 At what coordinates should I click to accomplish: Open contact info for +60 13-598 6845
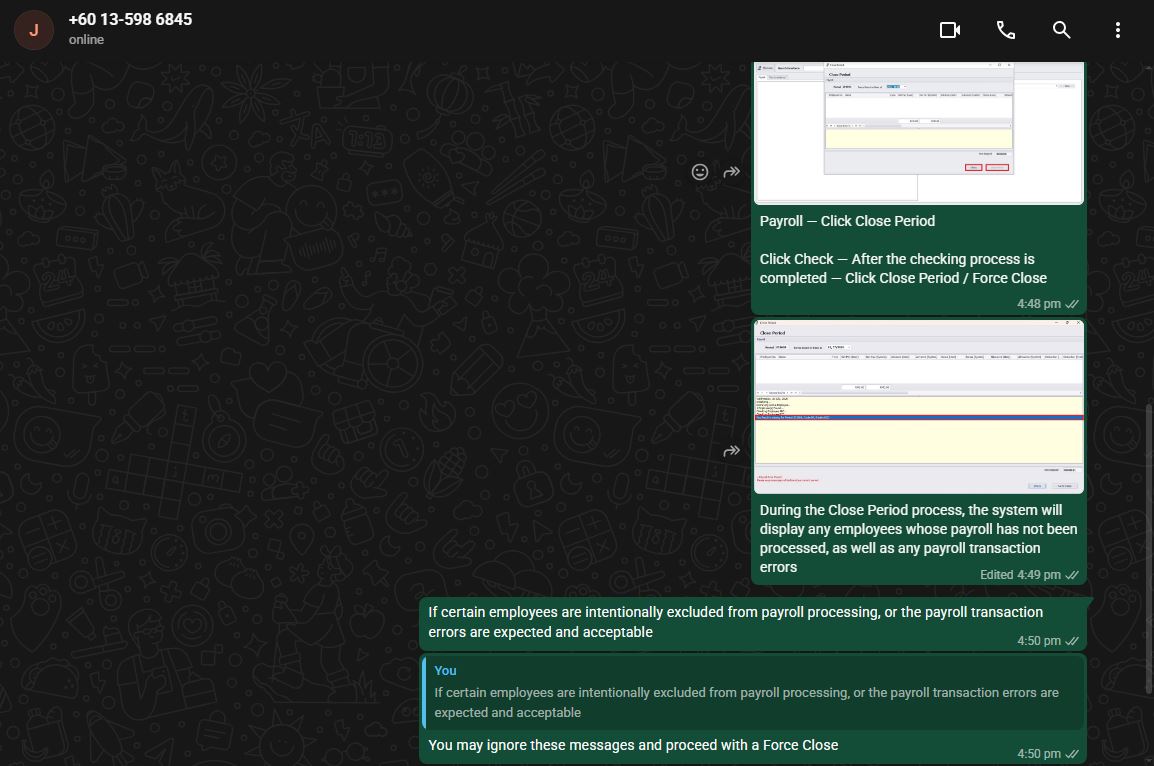tap(130, 20)
